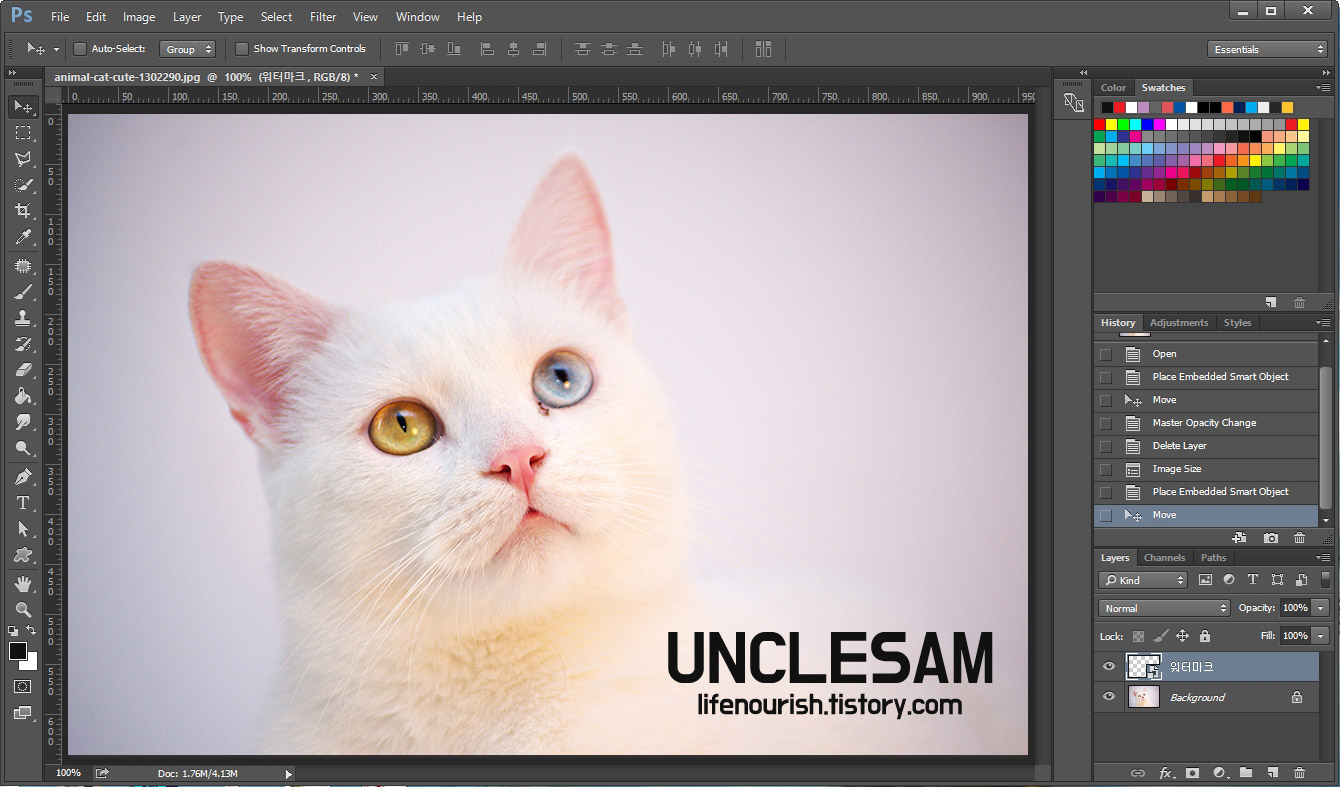Link layers icon in Layers panel
Screen dimensions: 1340x787
[x=1138, y=773]
